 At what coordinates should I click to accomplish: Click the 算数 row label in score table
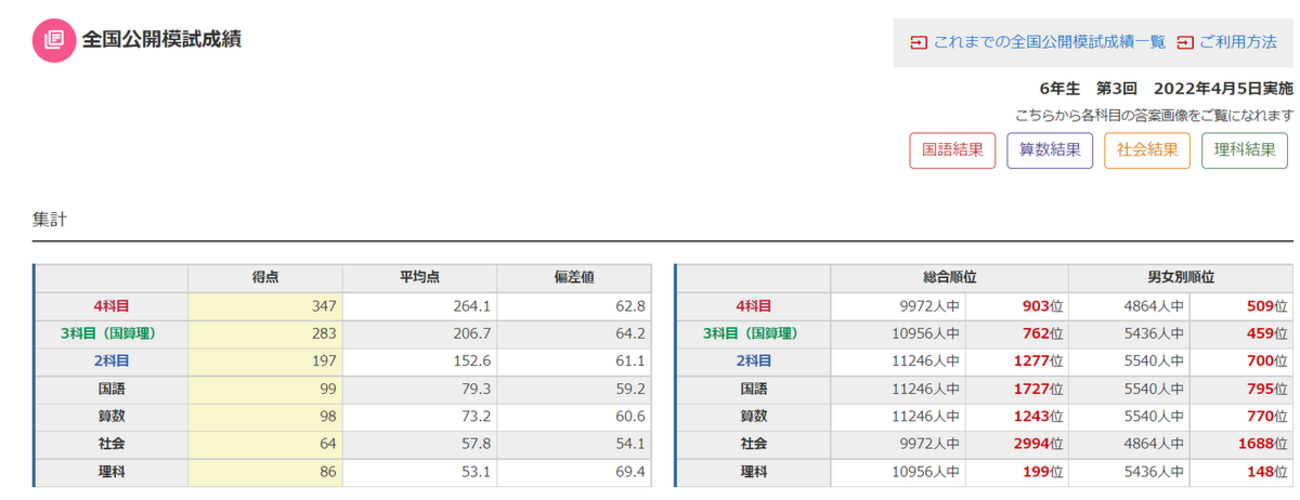111,416
